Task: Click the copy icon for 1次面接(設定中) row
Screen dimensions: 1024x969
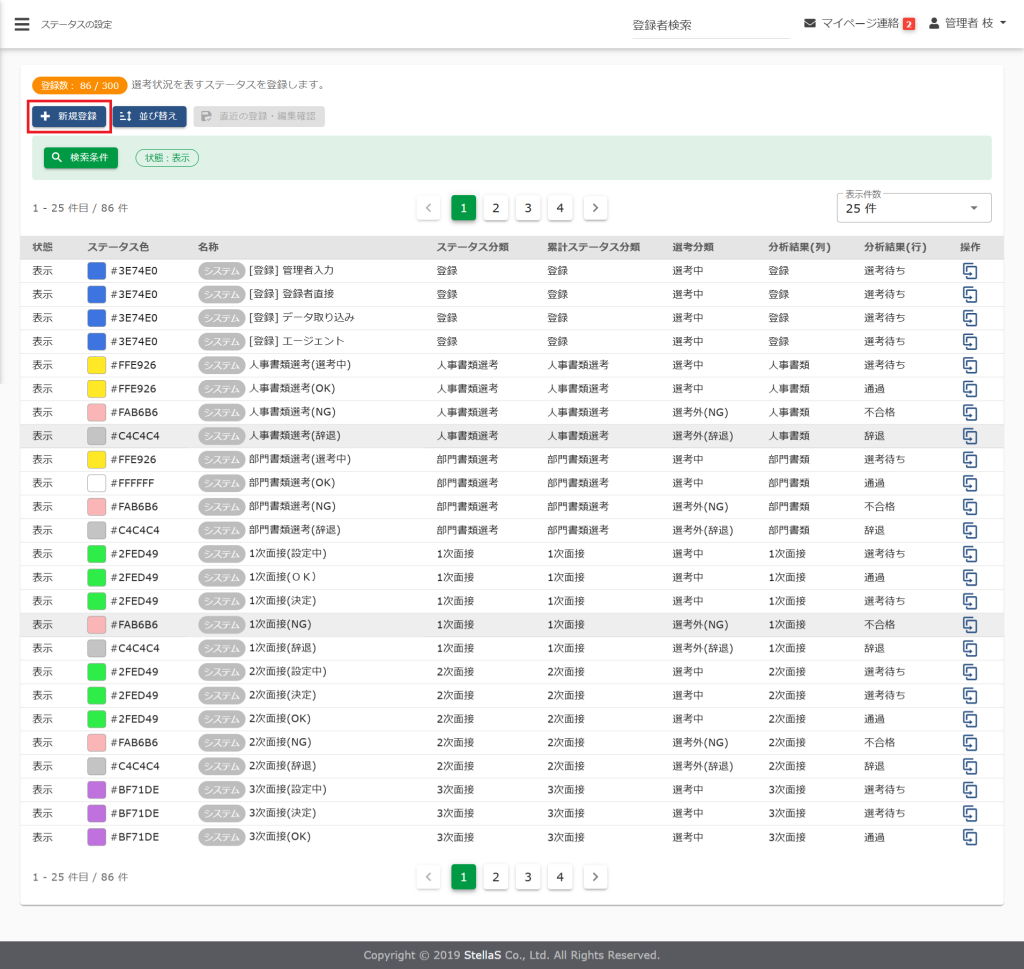Action: pos(969,553)
